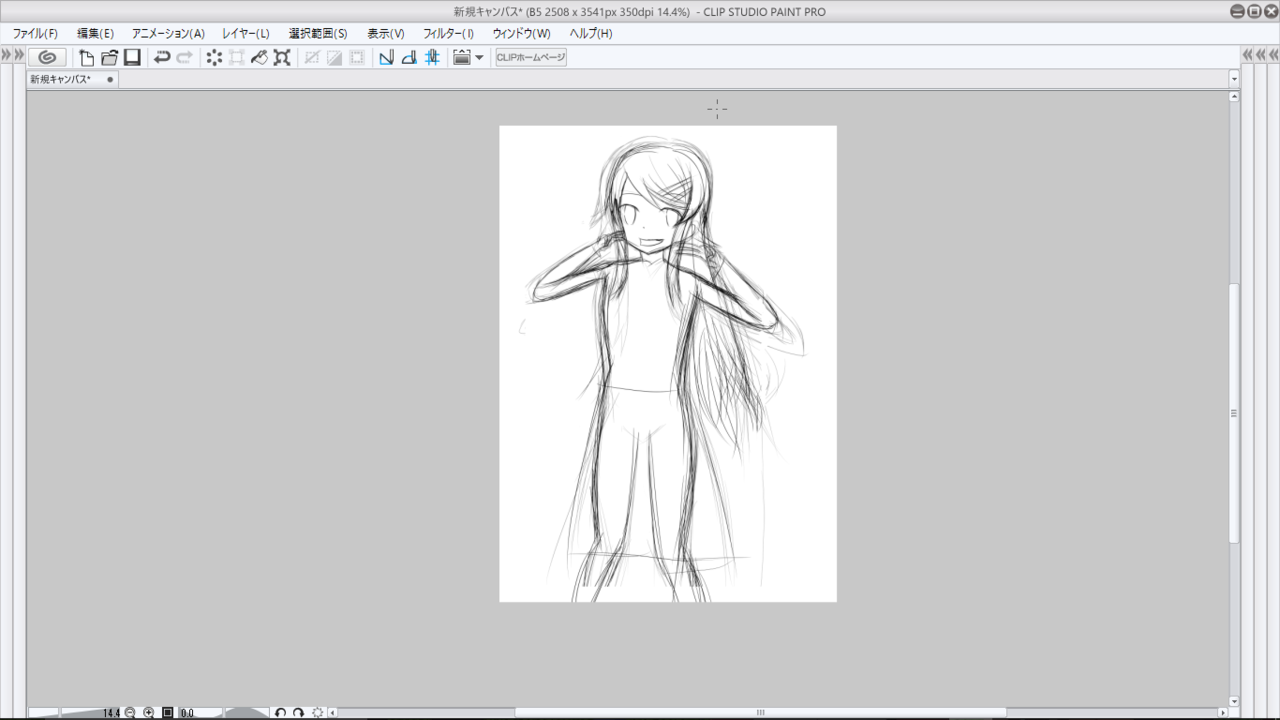Toggle Snap to ruler
1280x720 pixels.
pyautogui.click(x=386, y=58)
